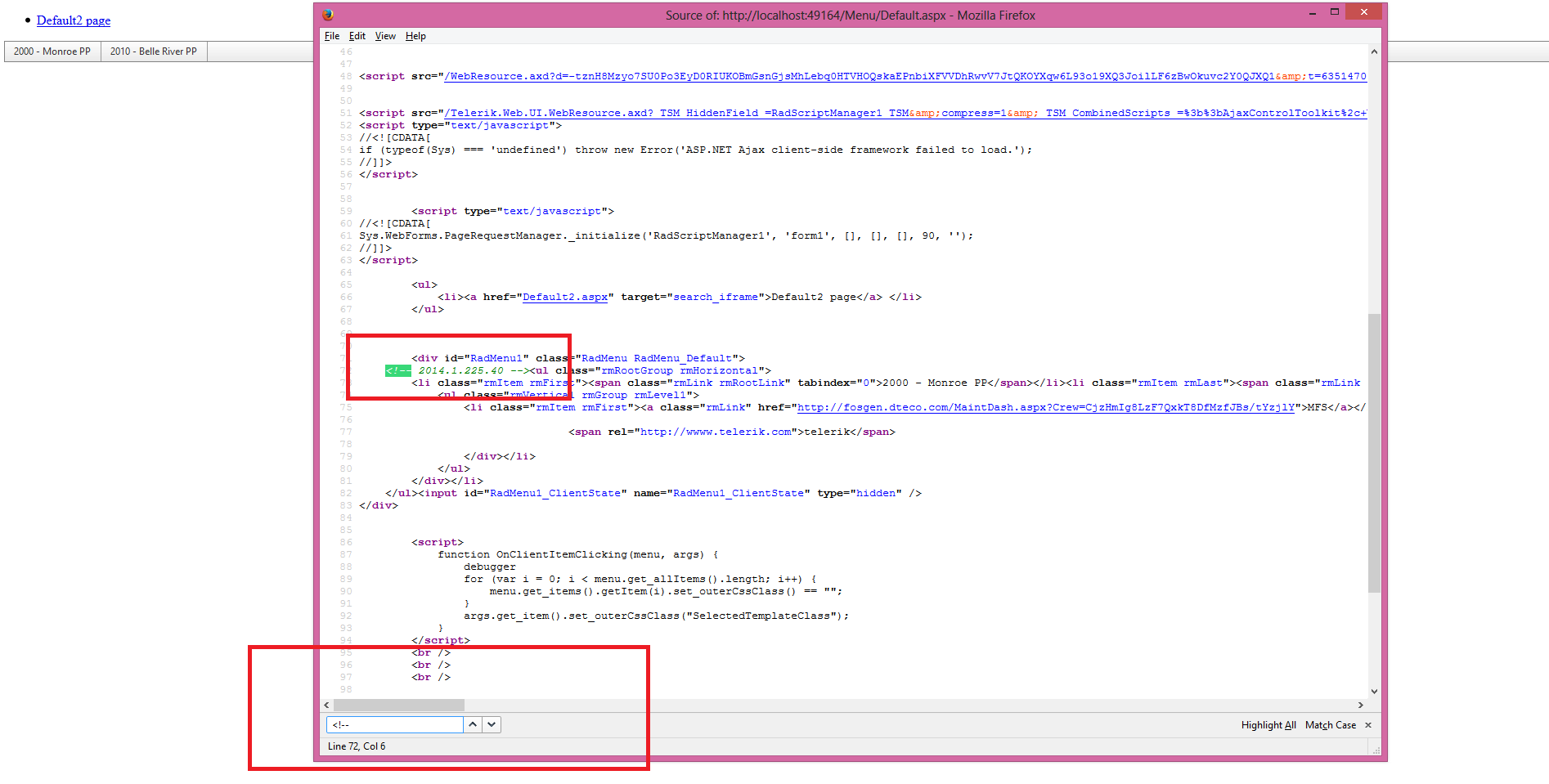Click the 'RadMenu RadMenu_Default' class value
This screenshot has width=1549, height=784.
657,358
